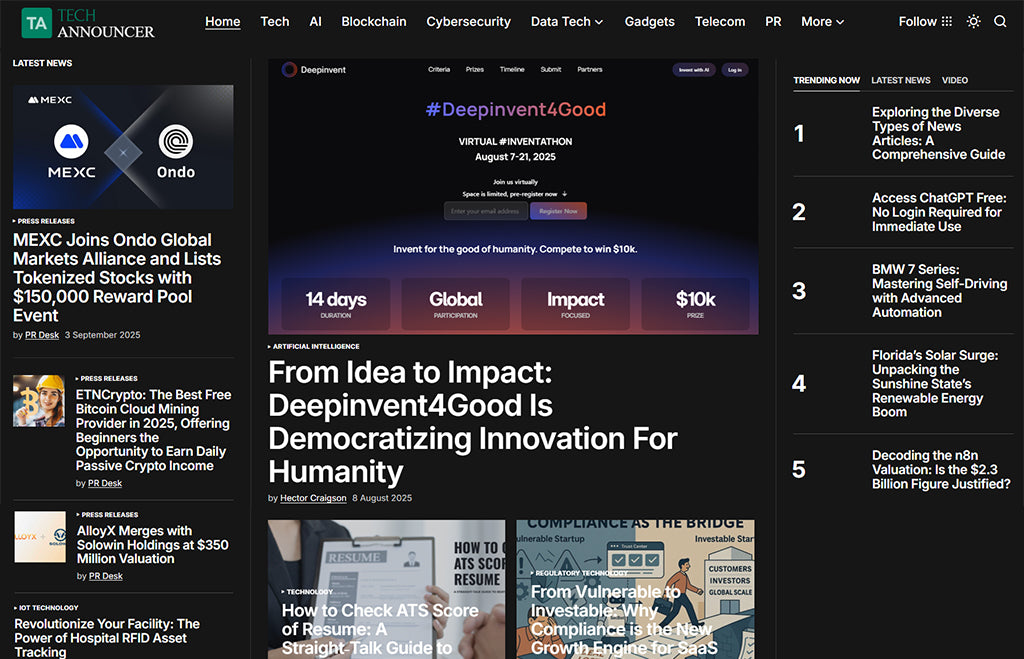Select the Trending Now tab
Viewport: 1024px width, 659px height.
point(826,80)
